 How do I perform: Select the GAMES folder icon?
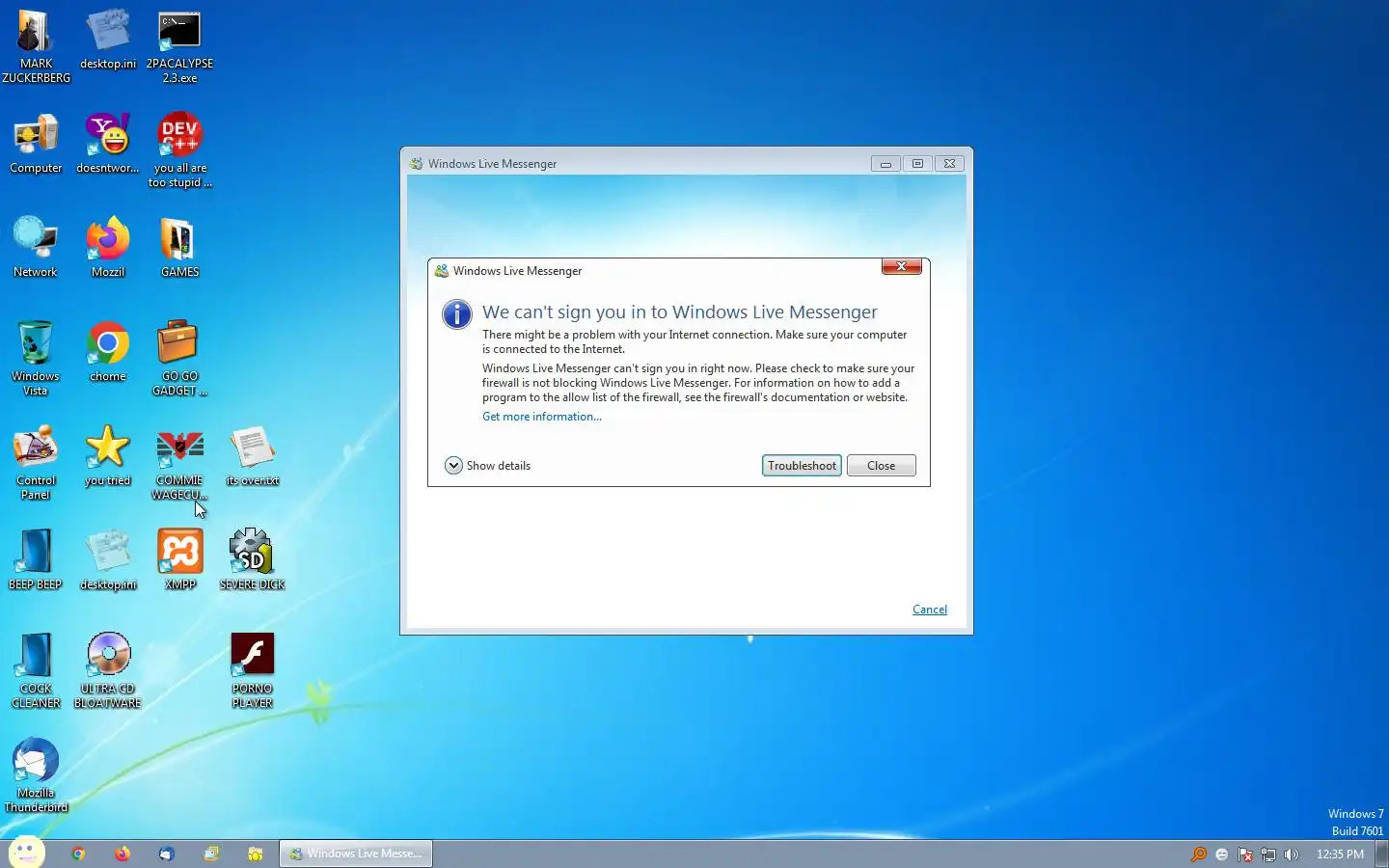point(179,248)
